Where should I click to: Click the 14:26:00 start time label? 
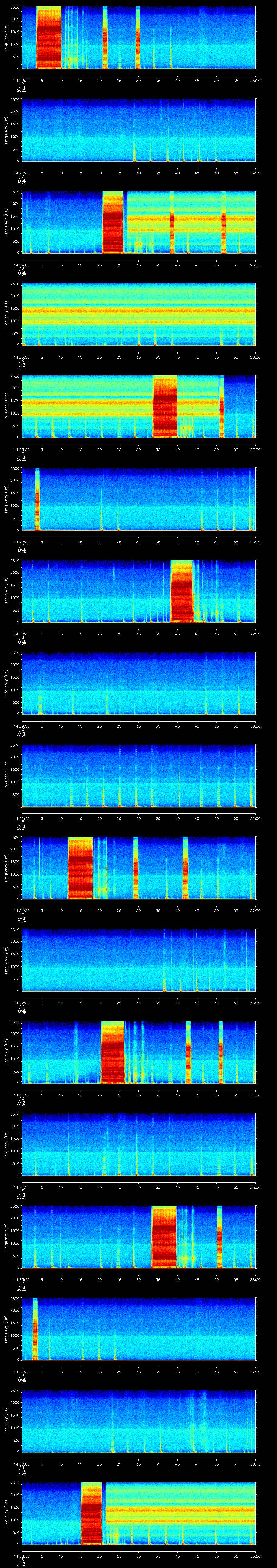pos(21,449)
